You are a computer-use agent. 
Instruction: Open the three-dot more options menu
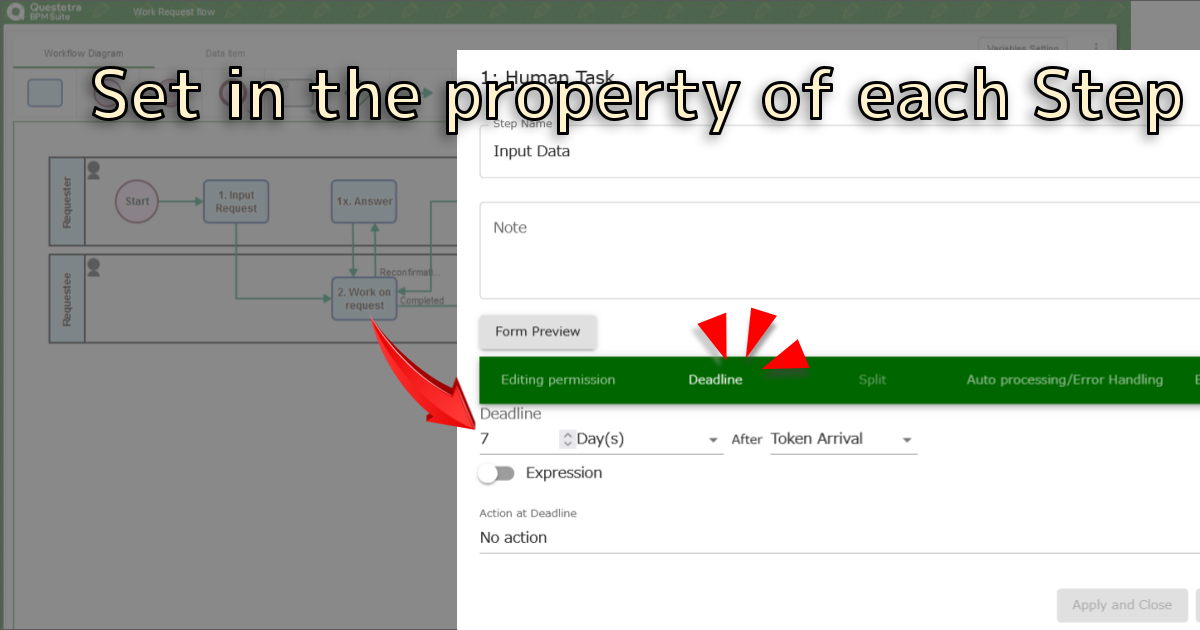tap(1096, 47)
